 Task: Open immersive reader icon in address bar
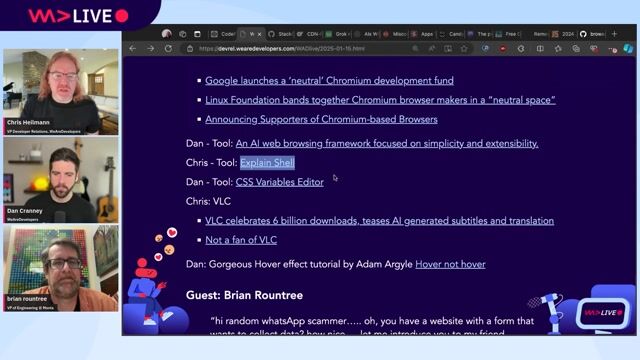click(448, 49)
